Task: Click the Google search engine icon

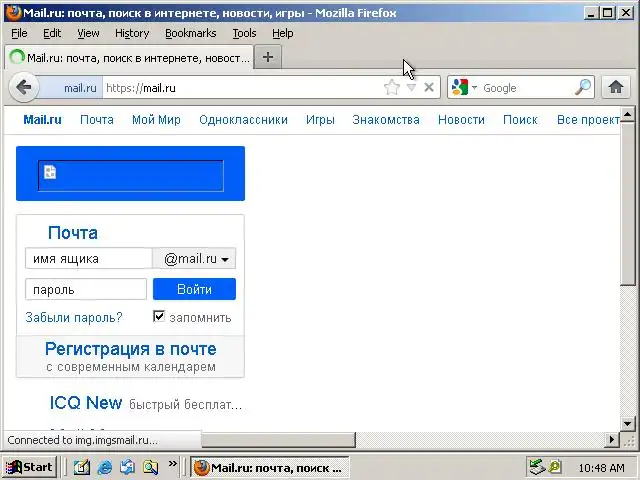Action: [460, 87]
